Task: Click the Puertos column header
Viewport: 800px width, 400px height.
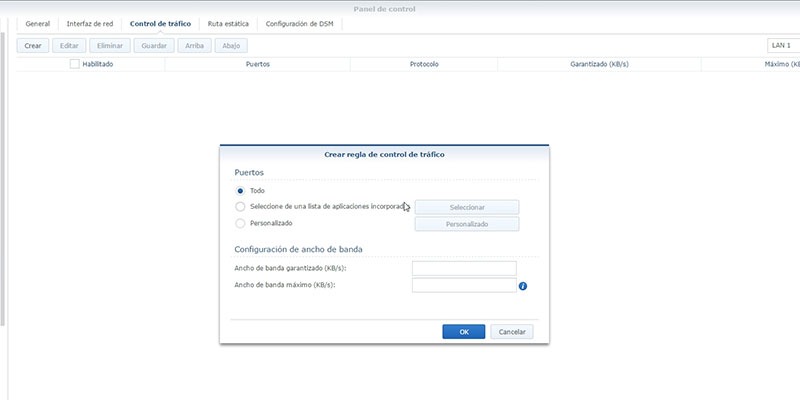Action: tap(258, 64)
